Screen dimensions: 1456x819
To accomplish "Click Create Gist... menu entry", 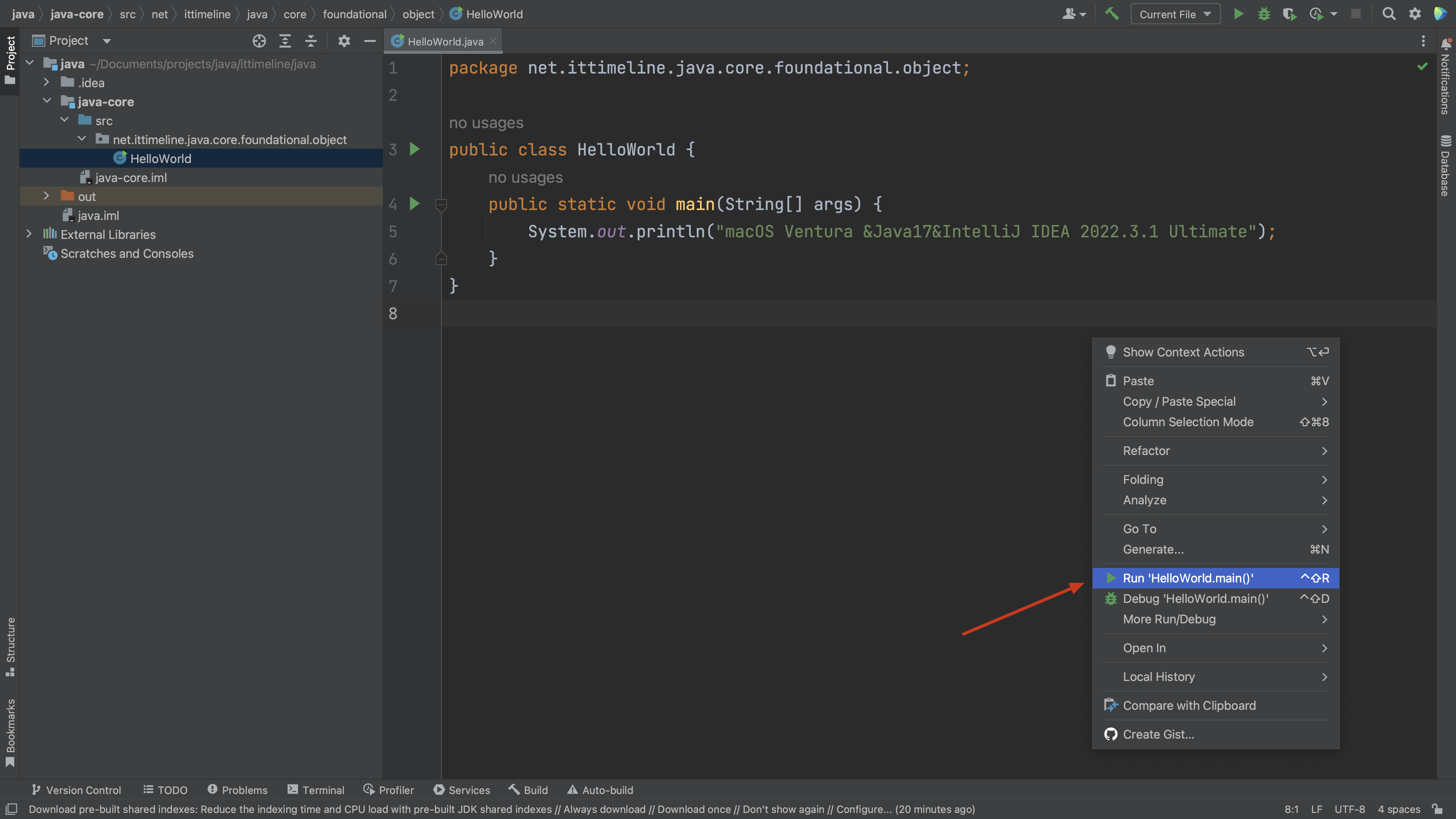I will pyautogui.click(x=1216, y=734).
